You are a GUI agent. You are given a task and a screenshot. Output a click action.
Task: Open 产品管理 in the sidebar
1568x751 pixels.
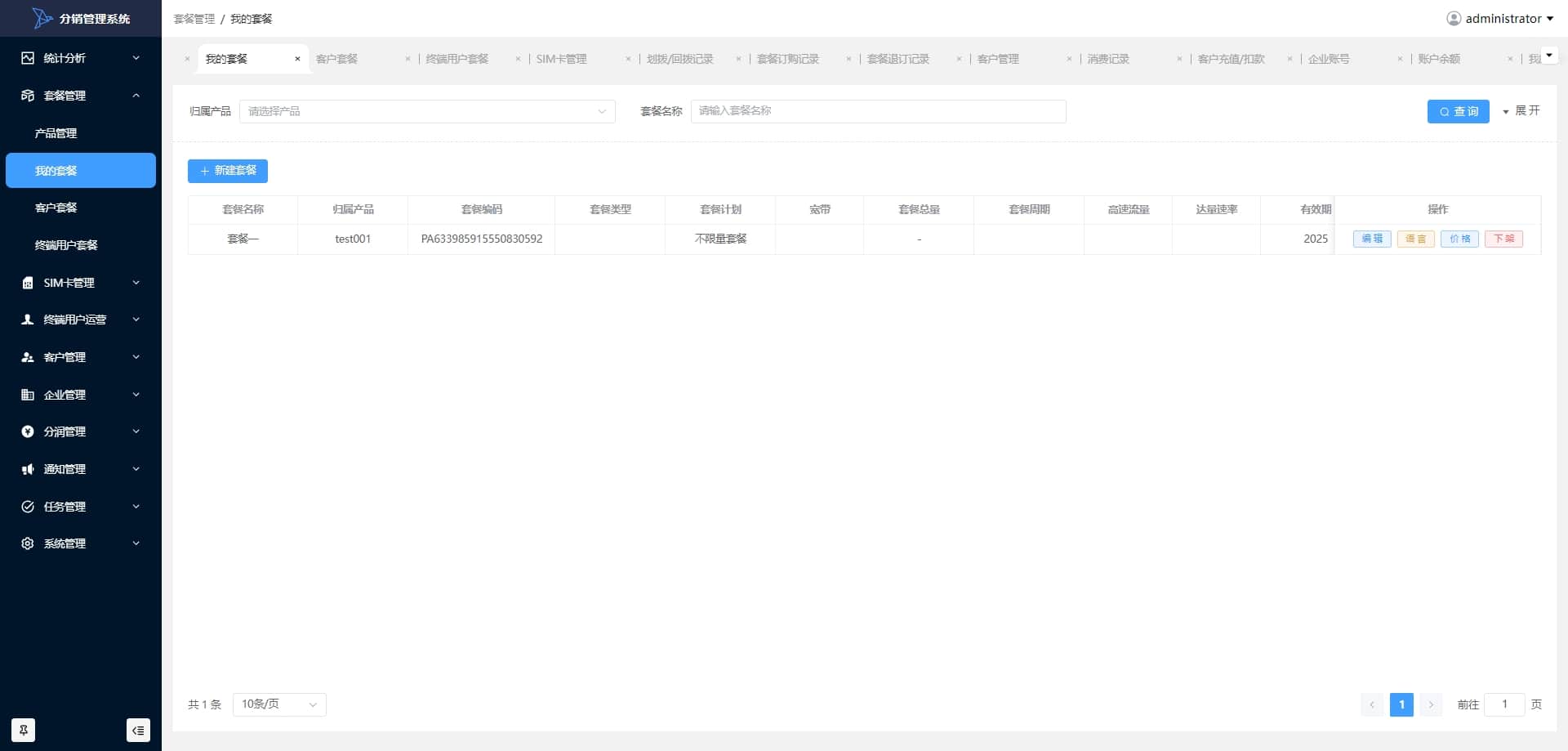click(81, 133)
